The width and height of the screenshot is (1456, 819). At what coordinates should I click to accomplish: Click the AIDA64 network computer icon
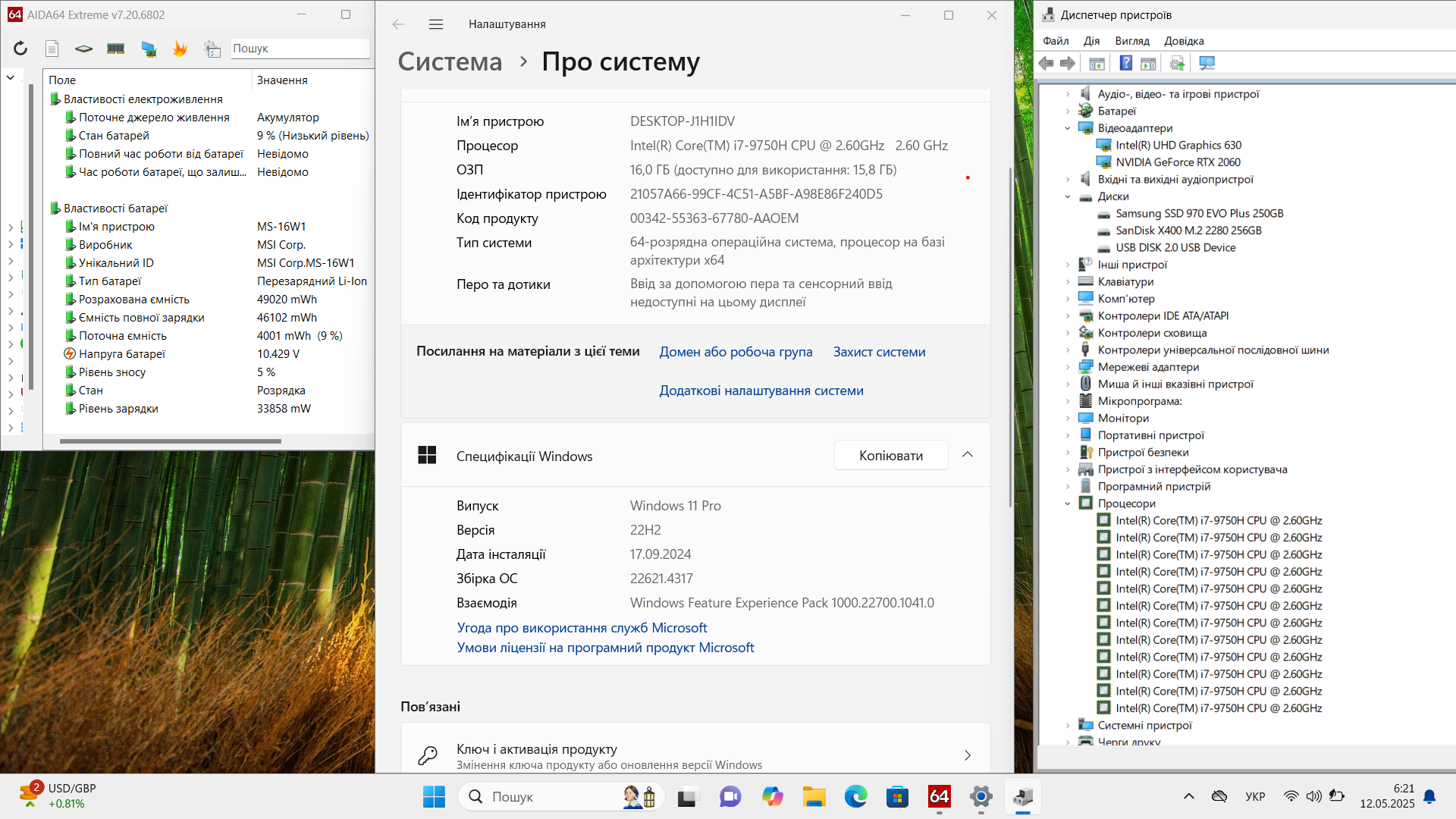(x=149, y=49)
